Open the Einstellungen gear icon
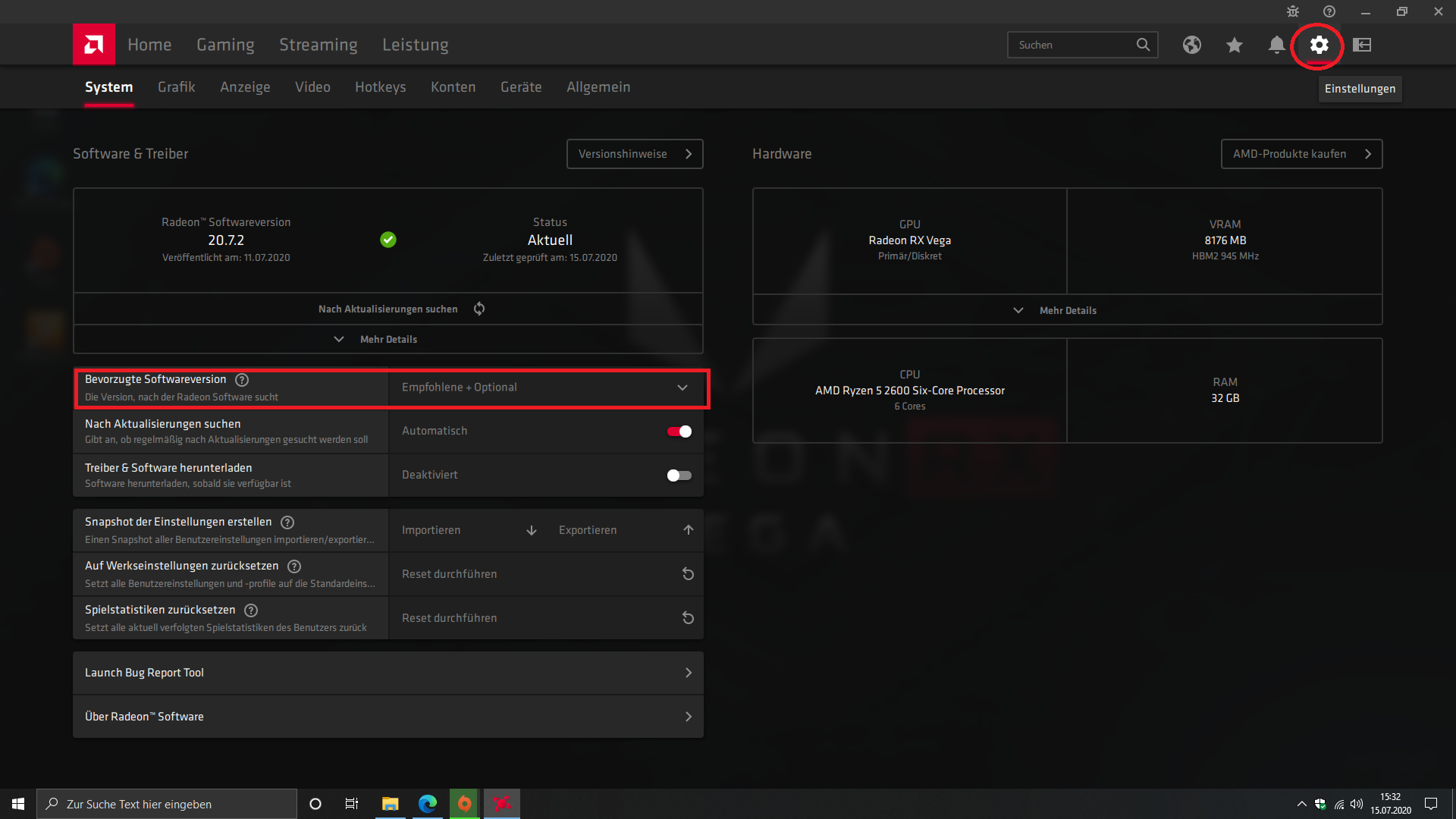Image resolution: width=1456 pixels, height=819 pixels. [x=1319, y=45]
